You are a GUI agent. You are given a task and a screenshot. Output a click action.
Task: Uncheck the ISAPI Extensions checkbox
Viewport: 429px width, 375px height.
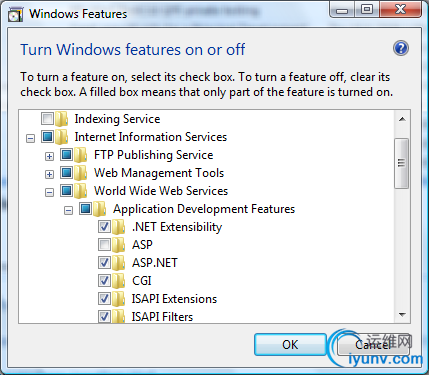click(x=104, y=299)
